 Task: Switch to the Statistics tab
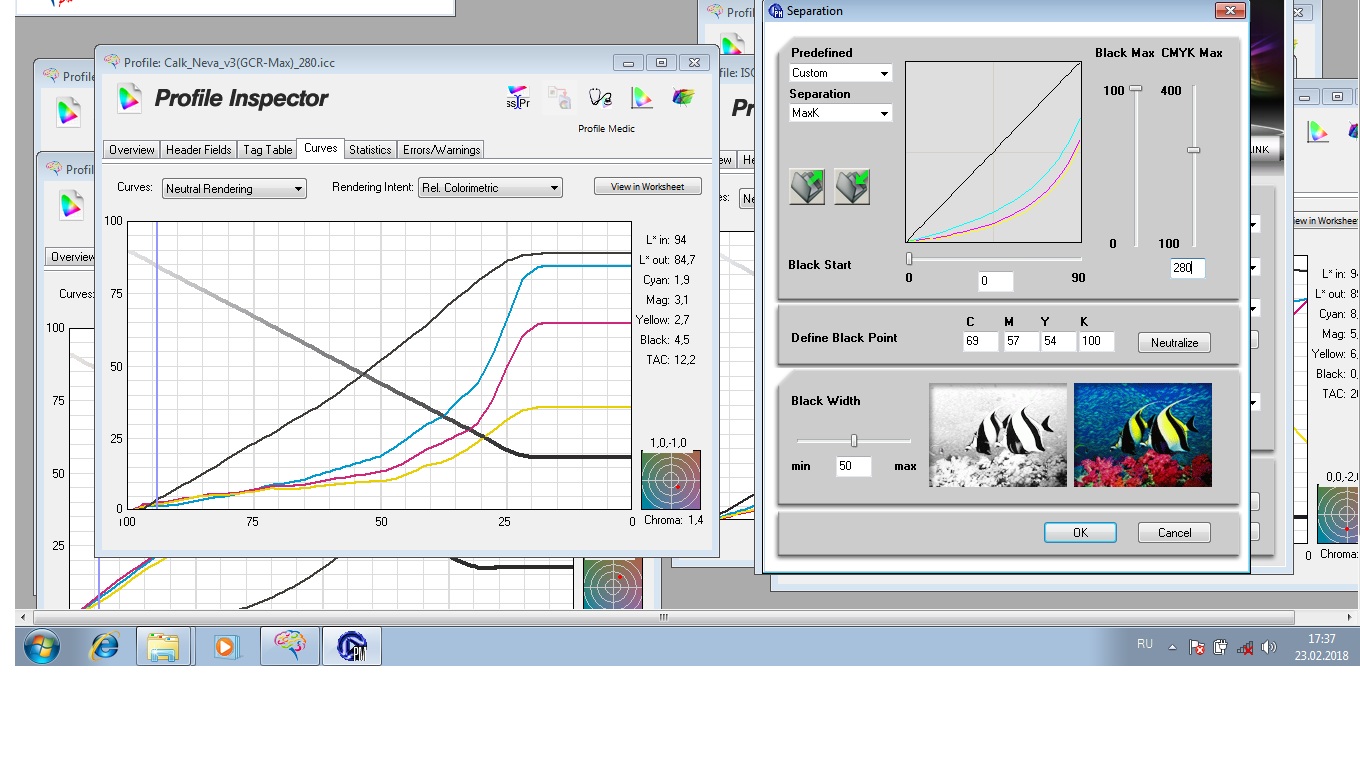click(369, 149)
